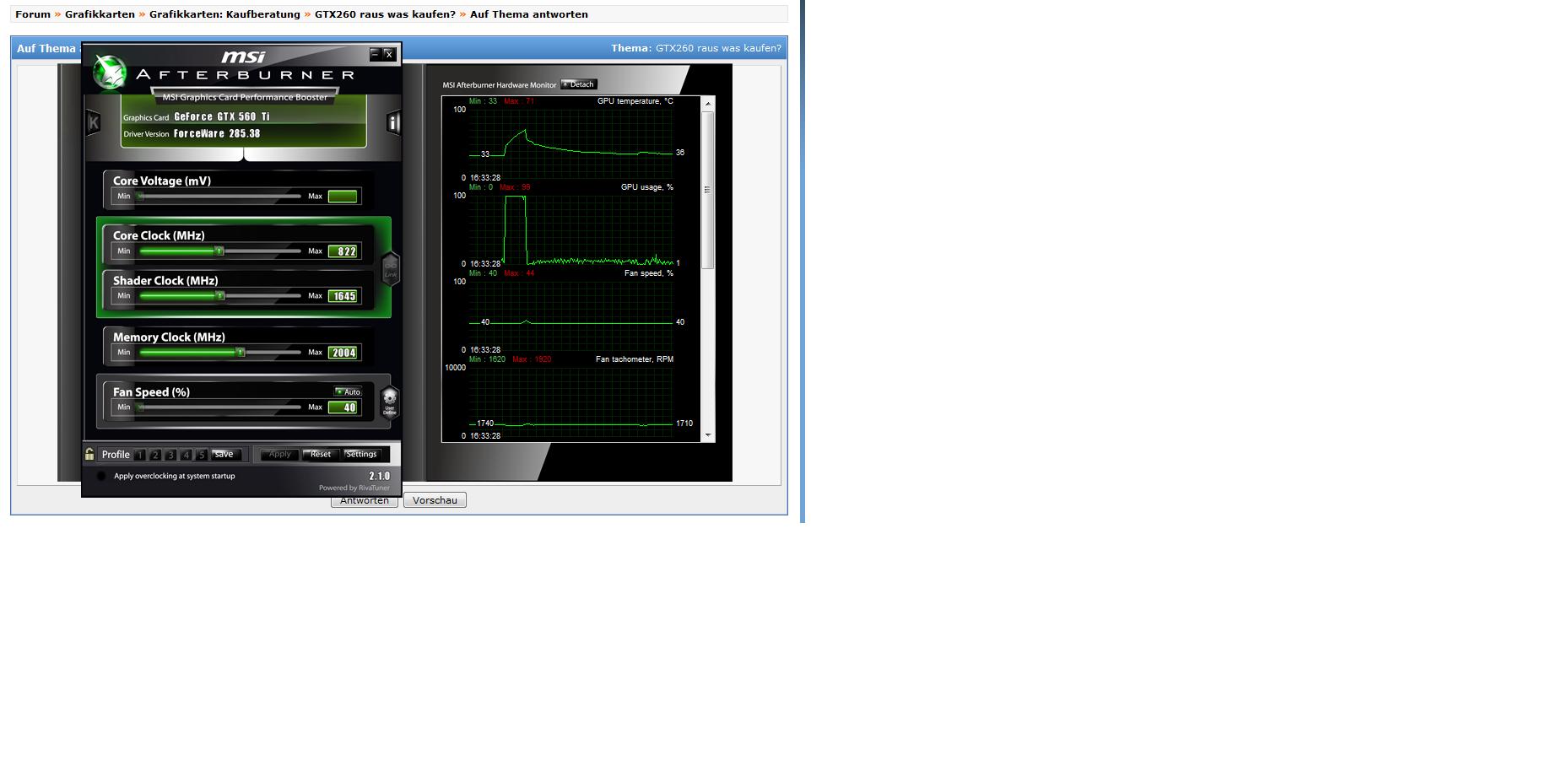The height and width of the screenshot is (782, 1568).
Task: Click the Fan Speed value 40
Action: [x=343, y=407]
